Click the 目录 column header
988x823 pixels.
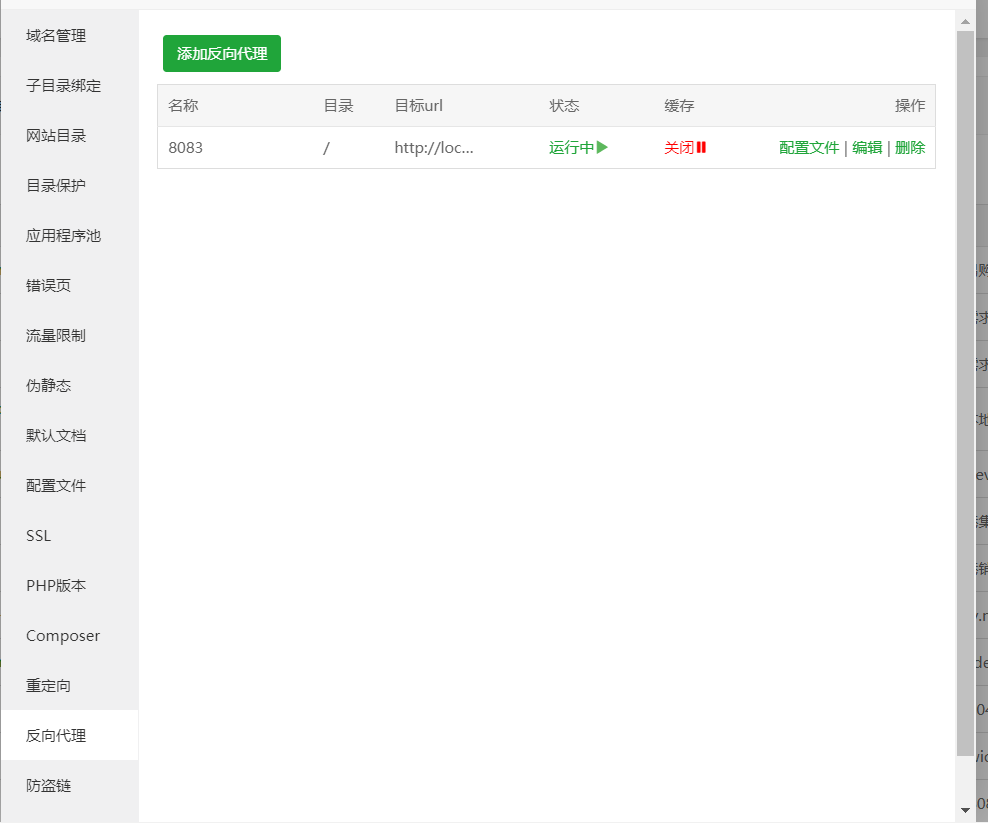point(338,105)
